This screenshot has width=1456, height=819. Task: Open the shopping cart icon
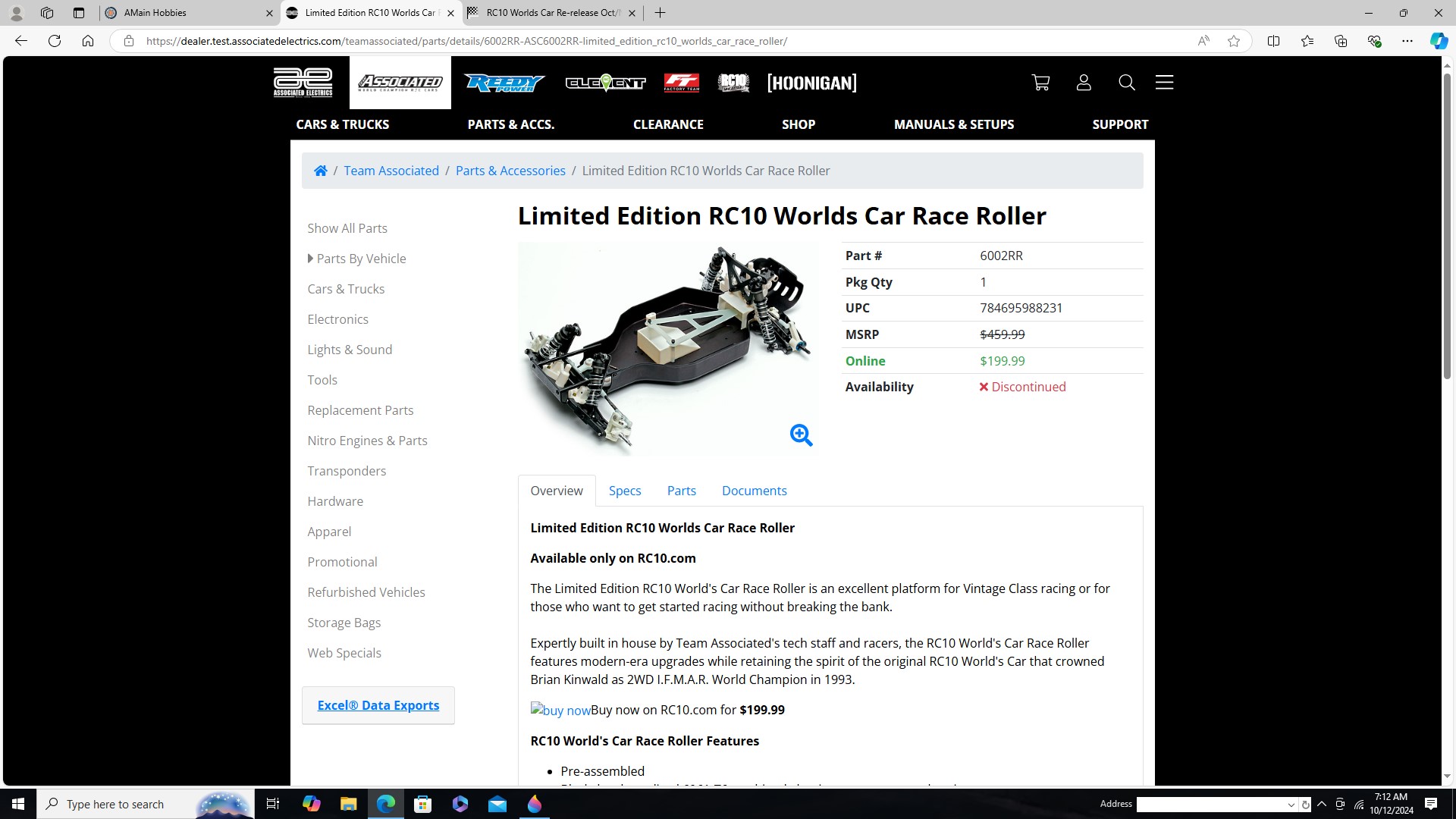coord(1040,83)
